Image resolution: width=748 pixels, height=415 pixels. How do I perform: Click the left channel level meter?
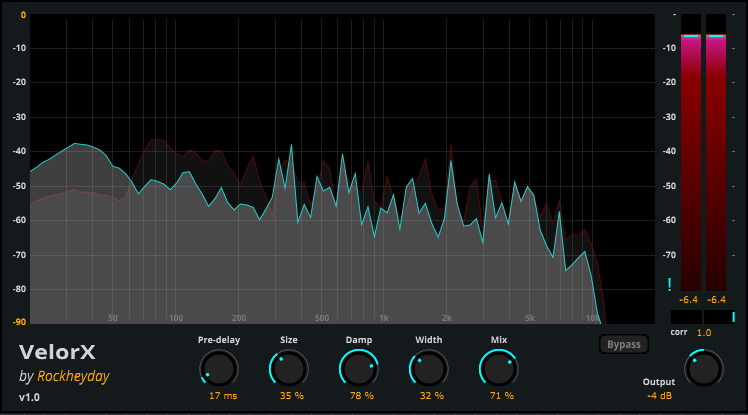point(689,160)
